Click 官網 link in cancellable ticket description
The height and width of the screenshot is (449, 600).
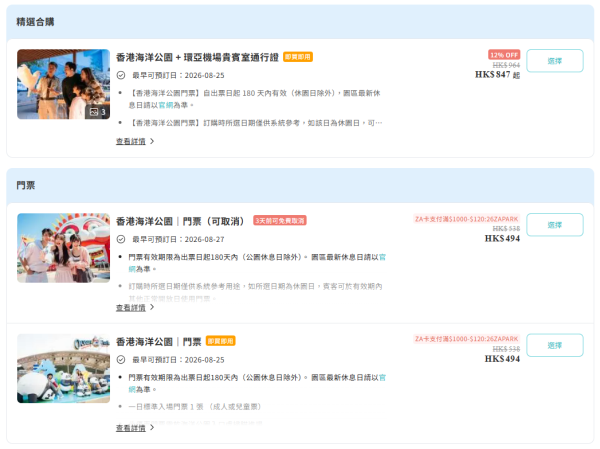(x=382, y=257)
